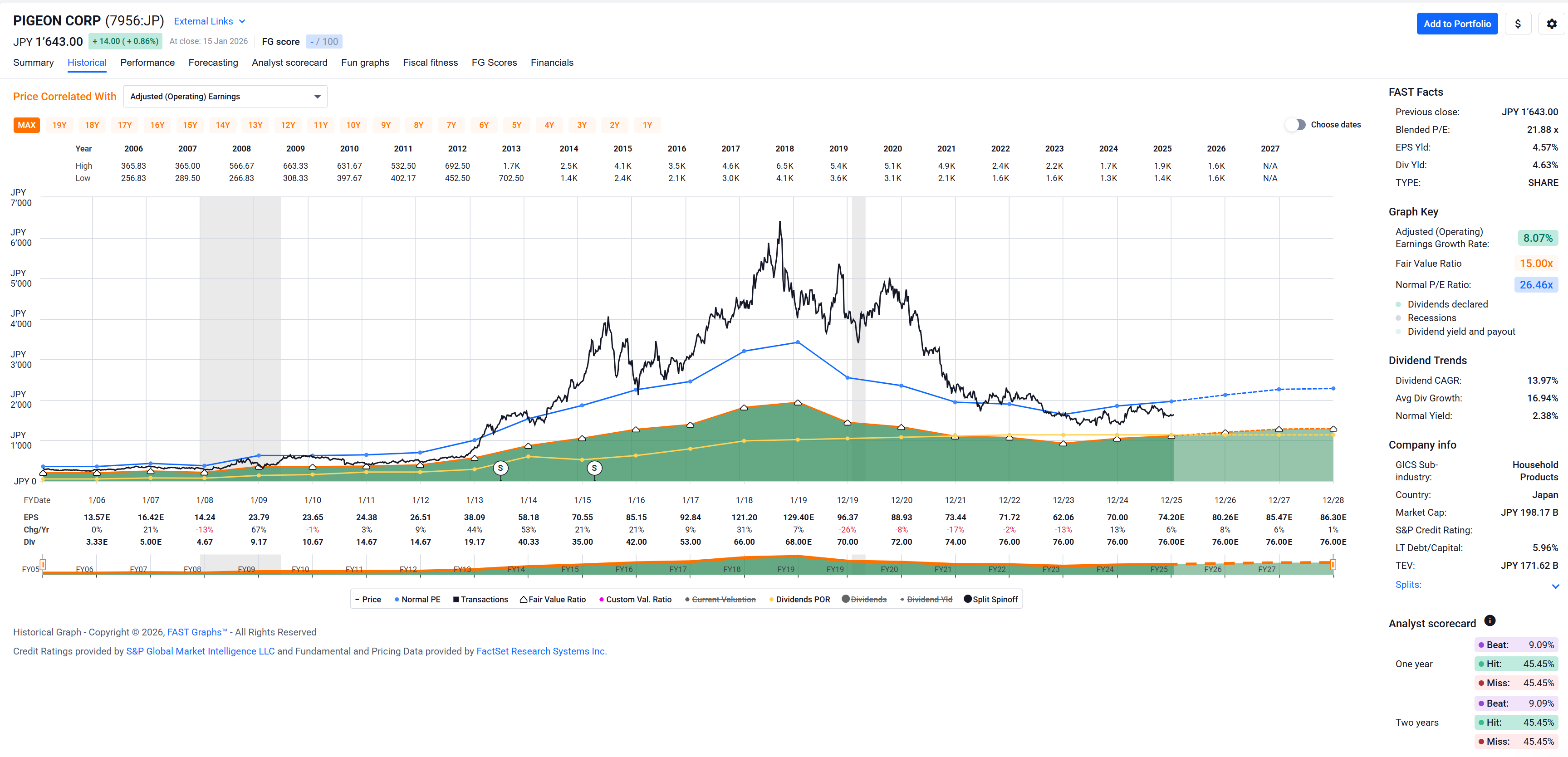Switch to the Forecasting tab
Screen dimensions: 1568x757
(x=213, y=63)
